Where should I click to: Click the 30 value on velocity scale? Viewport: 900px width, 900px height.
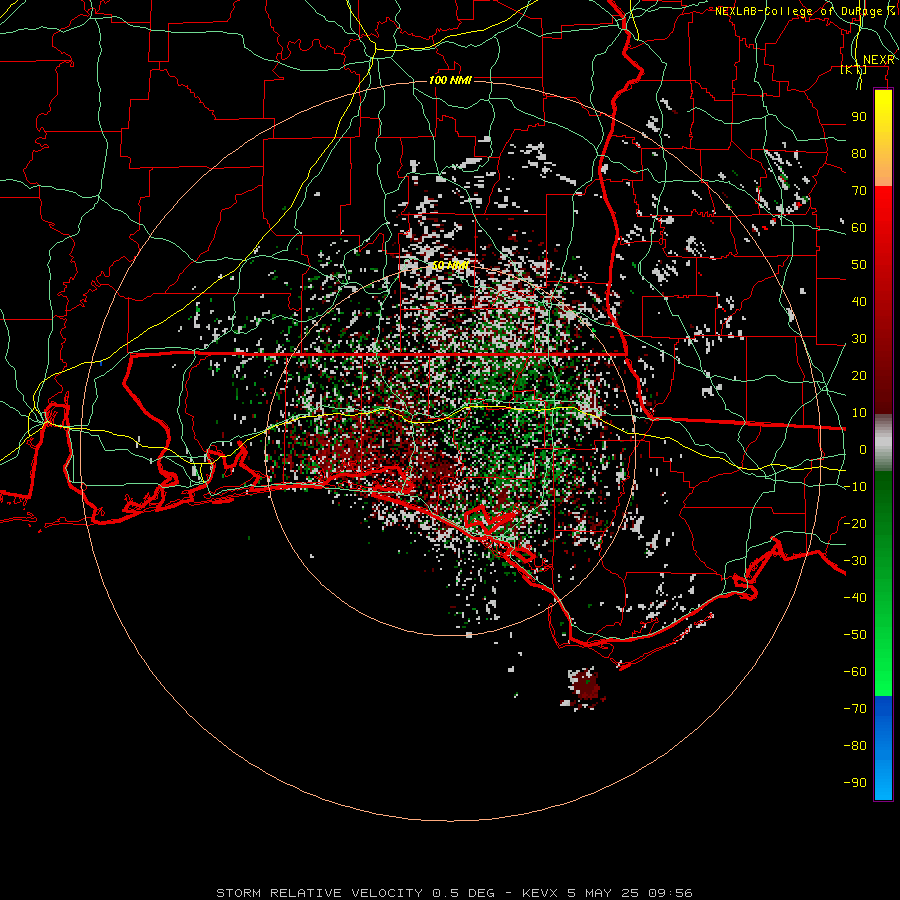(859, 339)
